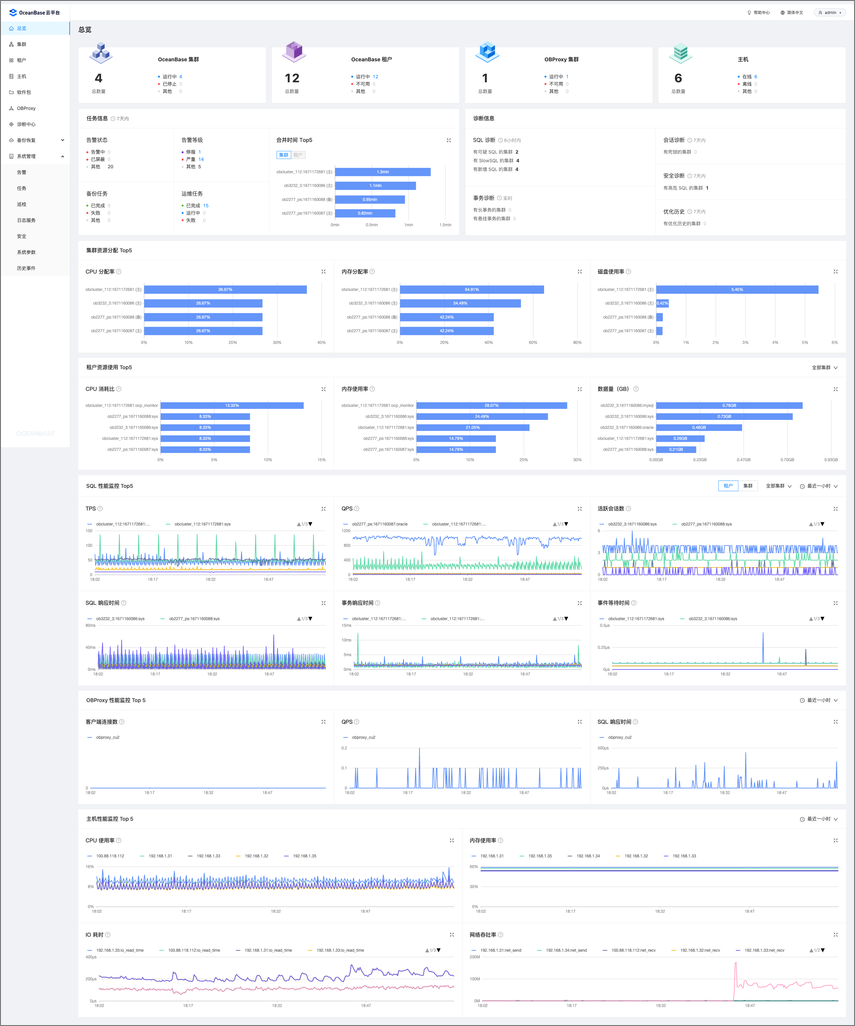Open the admin user dropdown
Viewport: 855px width, 1026px height.
click(830, 12)
